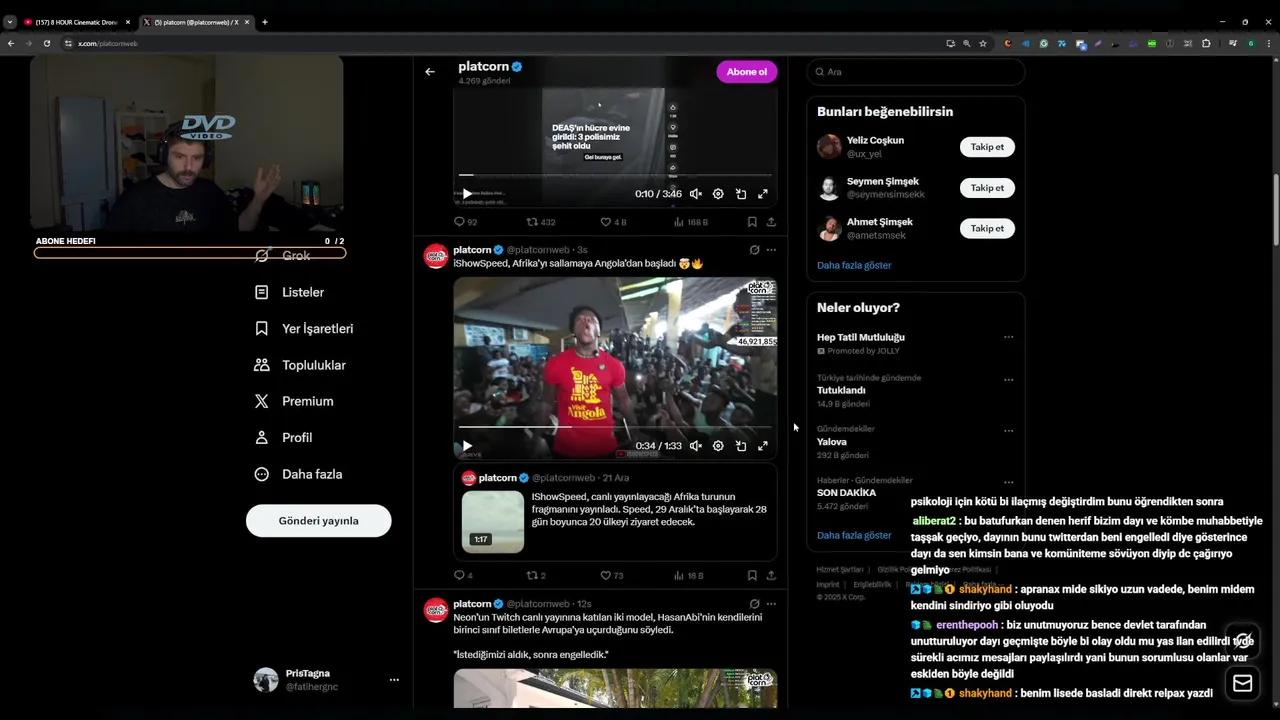Expand Daha fazla in the sidebar

tap(298, 474)
